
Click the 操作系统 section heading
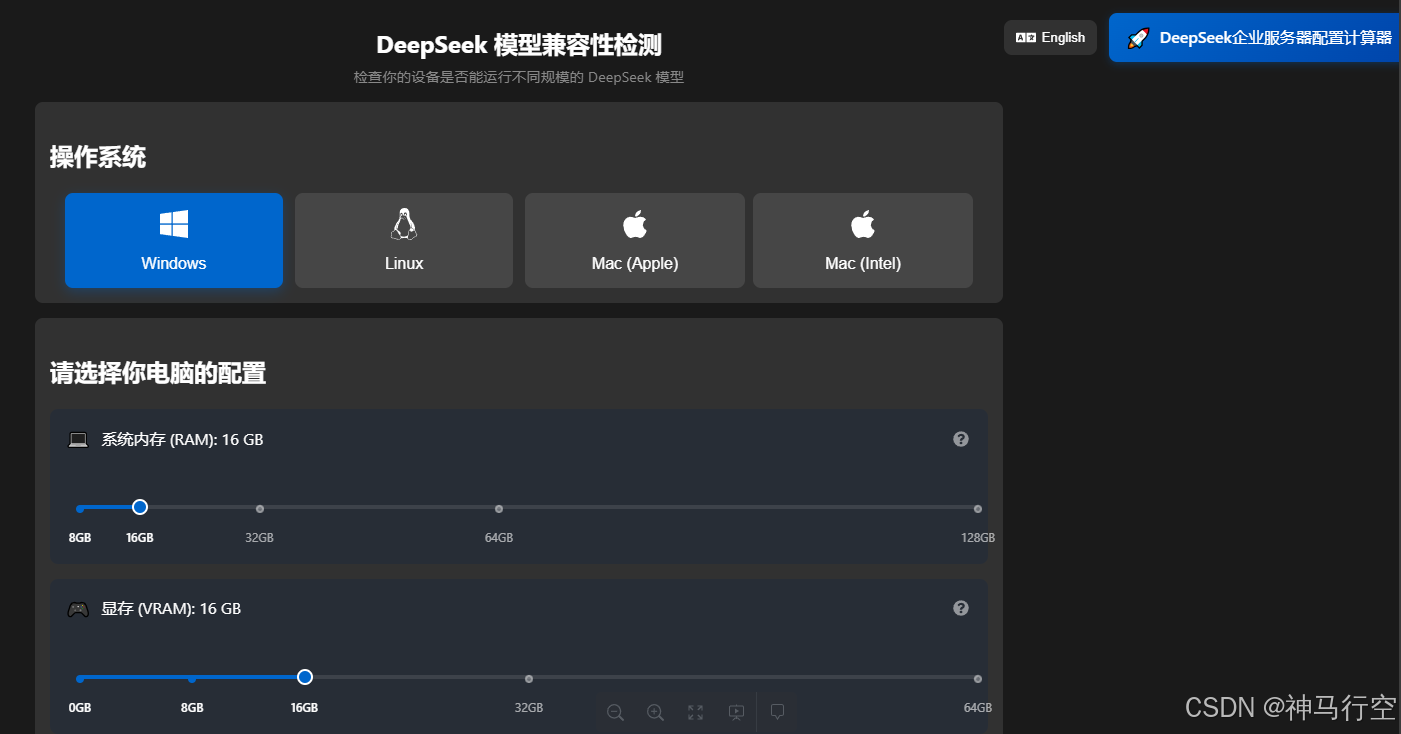click(x=98, y=157)
